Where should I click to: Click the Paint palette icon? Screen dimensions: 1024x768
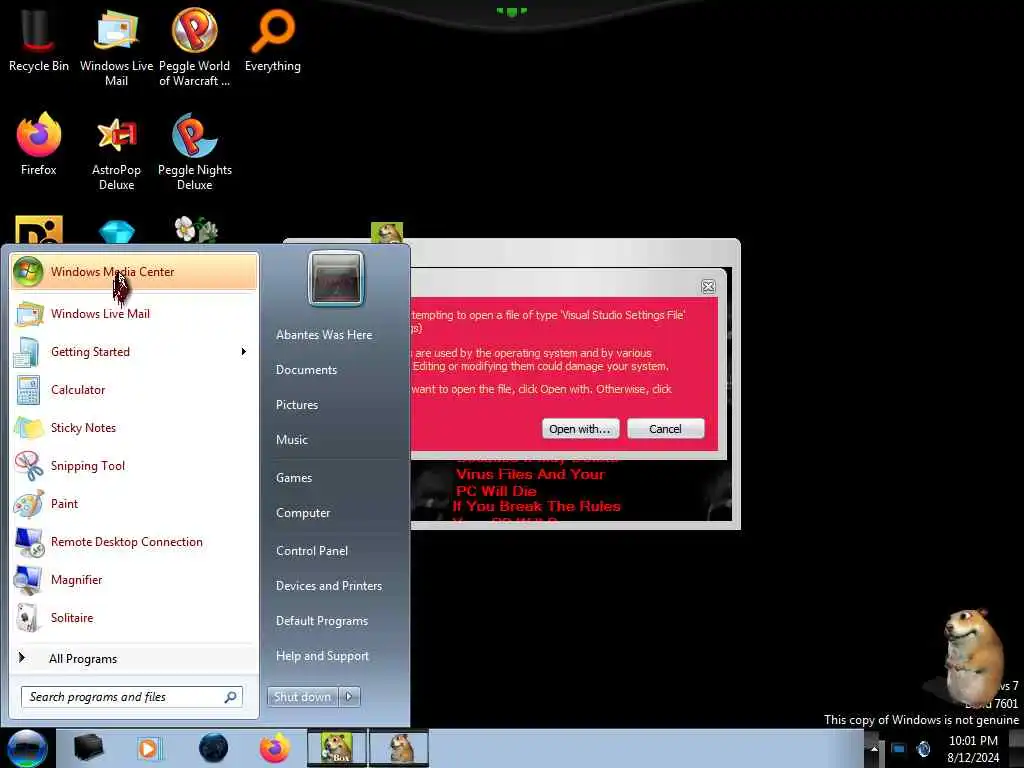28,504
